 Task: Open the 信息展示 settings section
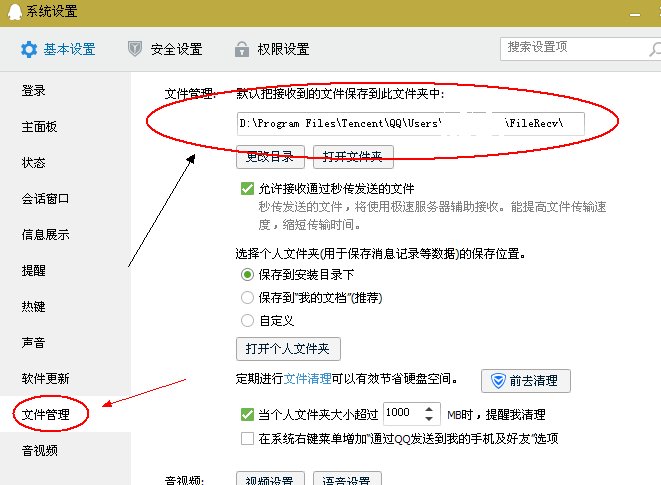[x=46, y=234]
